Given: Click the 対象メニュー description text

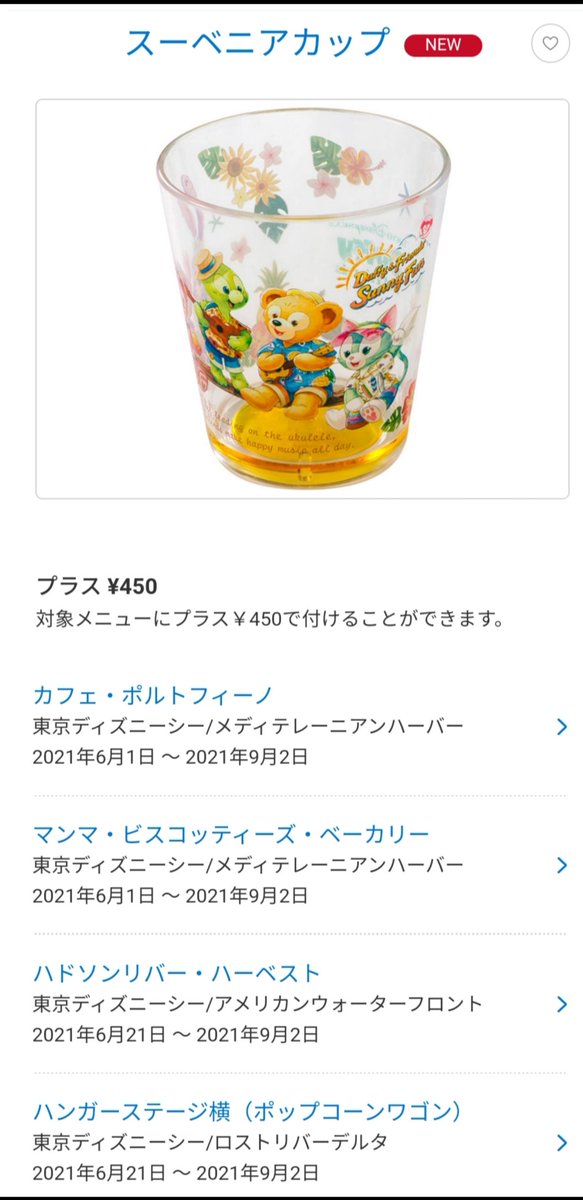Looking at the screenshot, I should [x=269, y=620].
